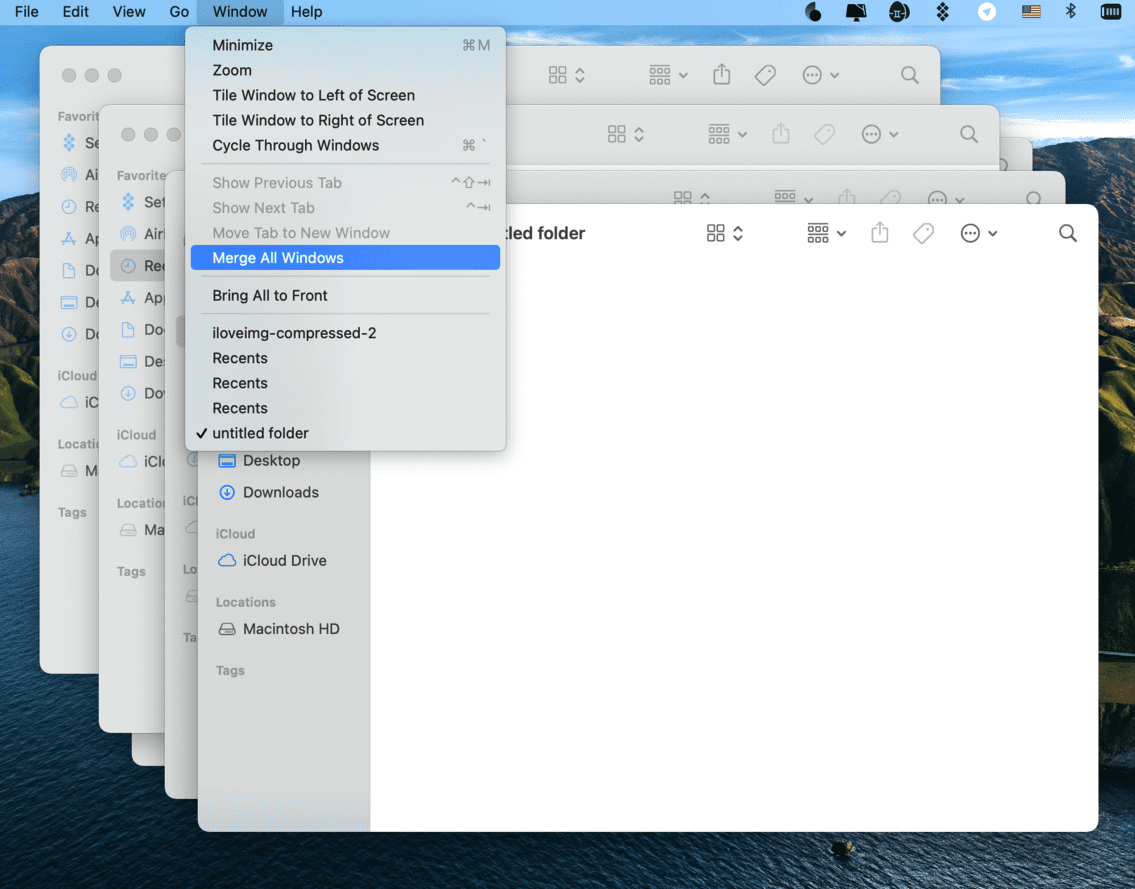Click search magnifier in rearmost Finder window
1135x889 pixels.
[910, 75]
